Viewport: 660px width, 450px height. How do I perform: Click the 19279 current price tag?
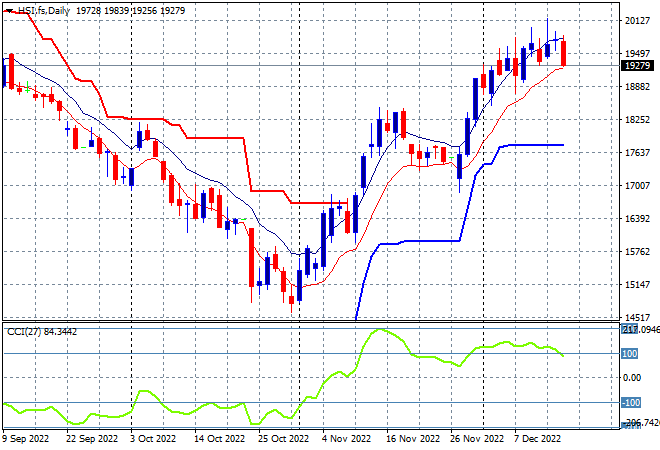tap(638, 66)
